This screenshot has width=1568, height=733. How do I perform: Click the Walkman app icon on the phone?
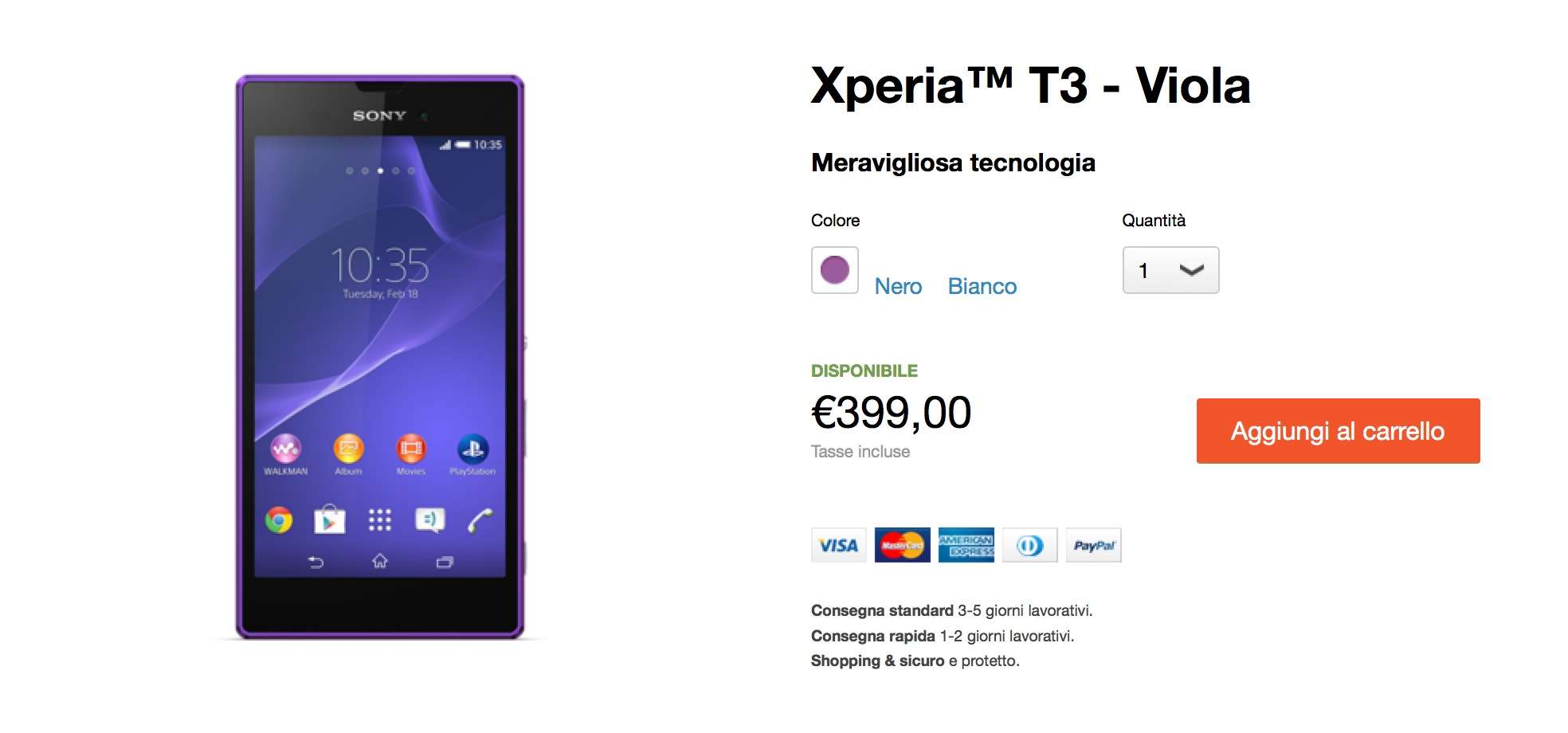pos(285,449)
